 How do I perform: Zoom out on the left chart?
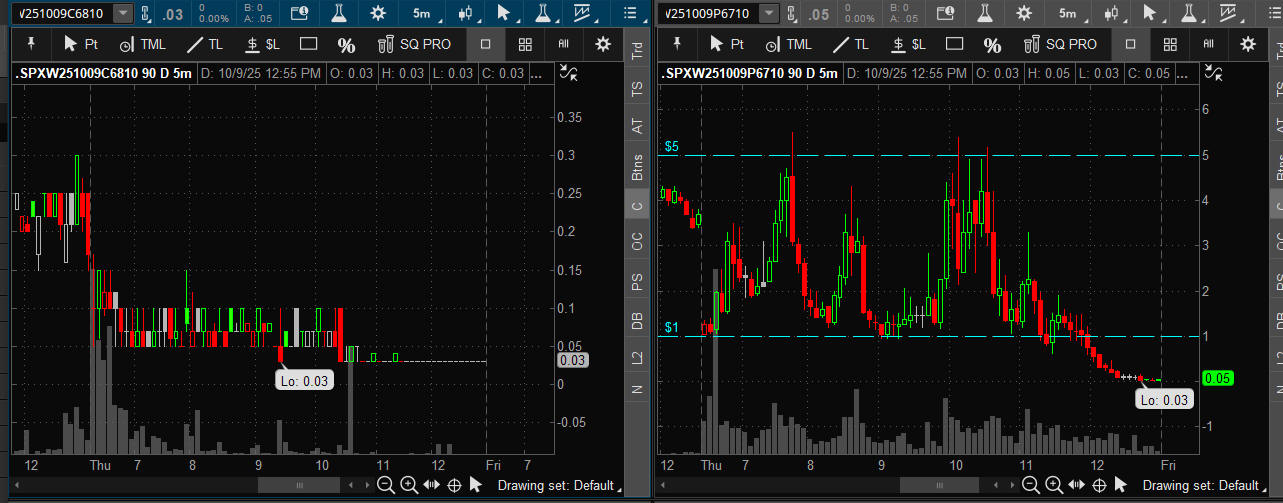pos(386,485)
